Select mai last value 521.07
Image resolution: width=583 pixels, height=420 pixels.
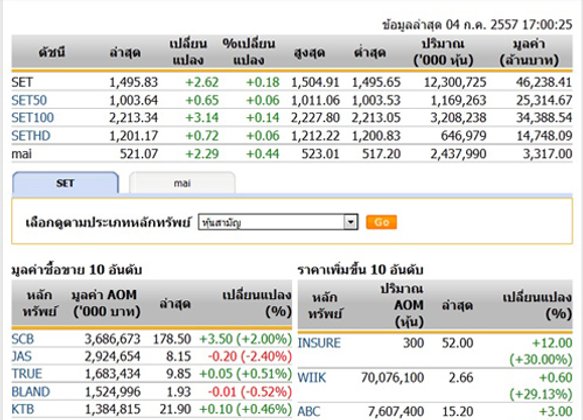pos(139,154)
